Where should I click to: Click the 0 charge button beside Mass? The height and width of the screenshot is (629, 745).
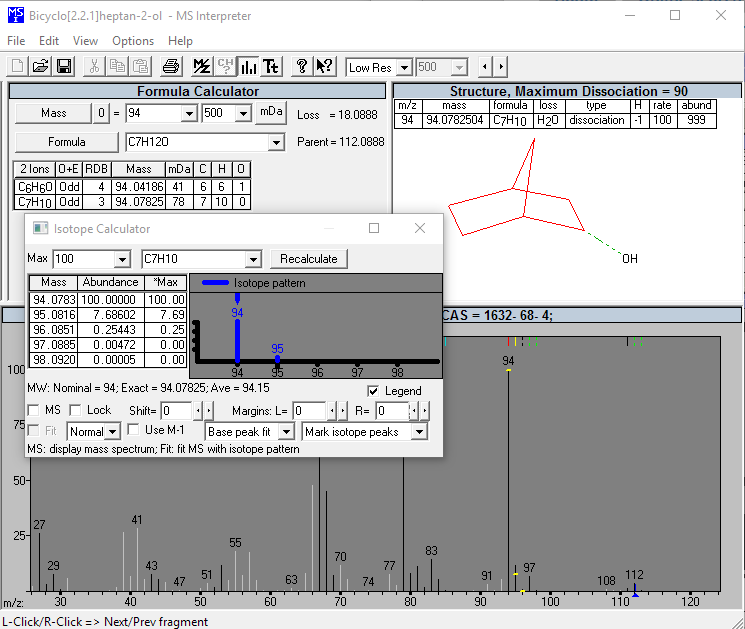[101, 113]
